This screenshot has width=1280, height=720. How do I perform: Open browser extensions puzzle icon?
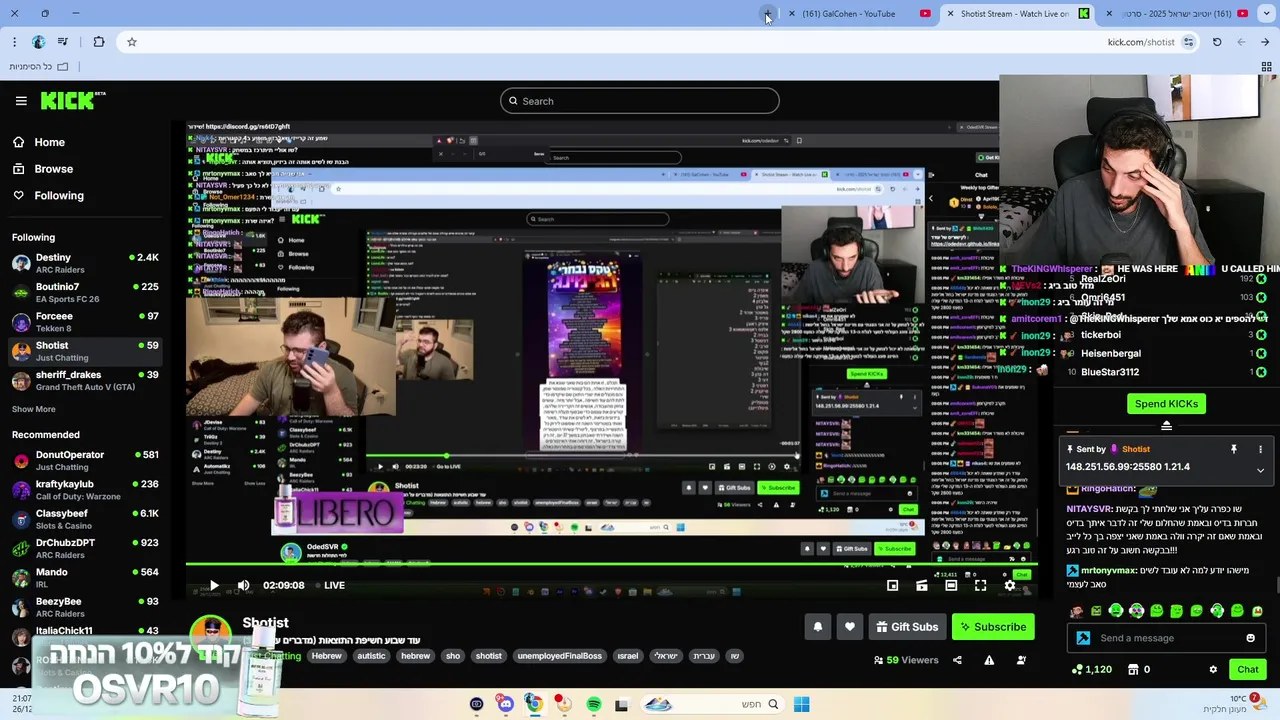coord(98,42)
